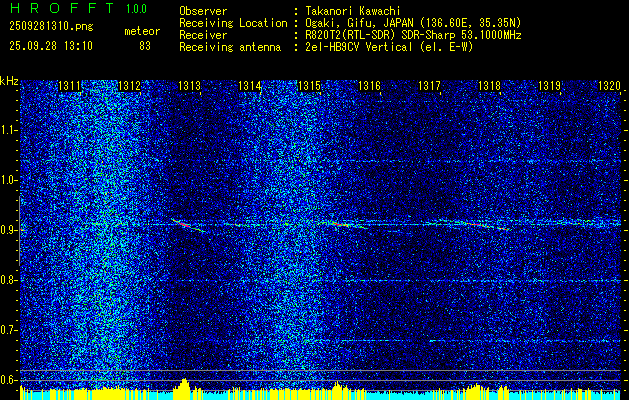Click the 1.1 kHz axis label
The image size is (629, 400).
pos(9,130)
